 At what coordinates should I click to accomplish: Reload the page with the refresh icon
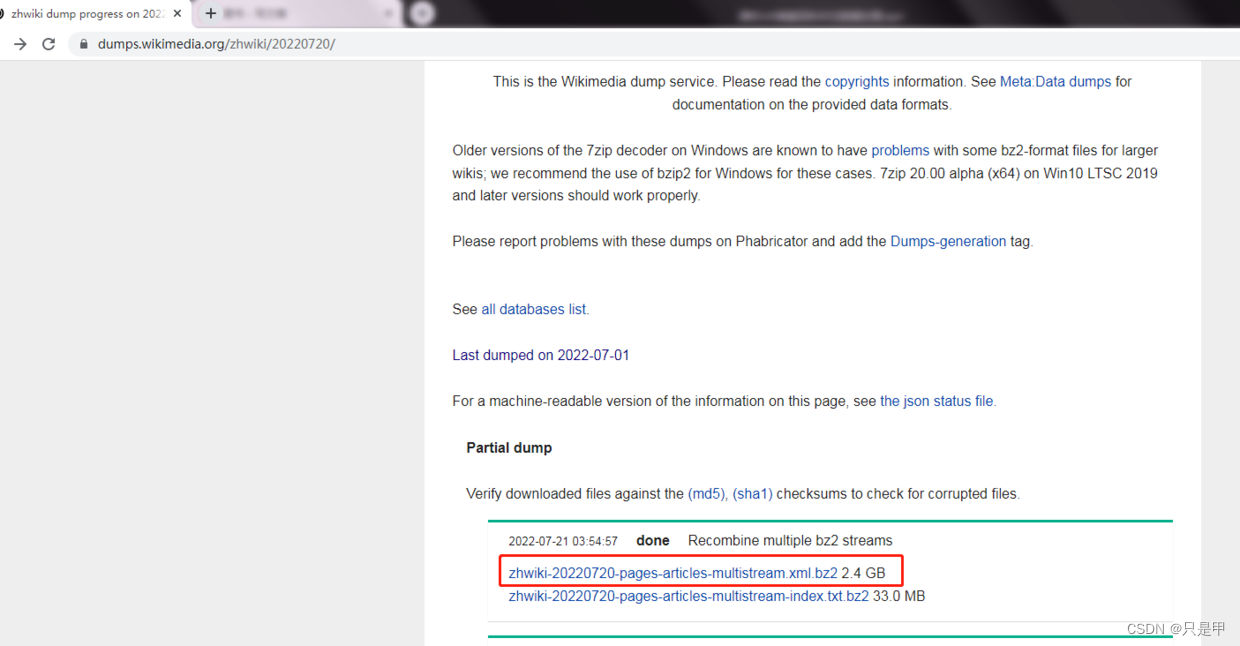48,44
